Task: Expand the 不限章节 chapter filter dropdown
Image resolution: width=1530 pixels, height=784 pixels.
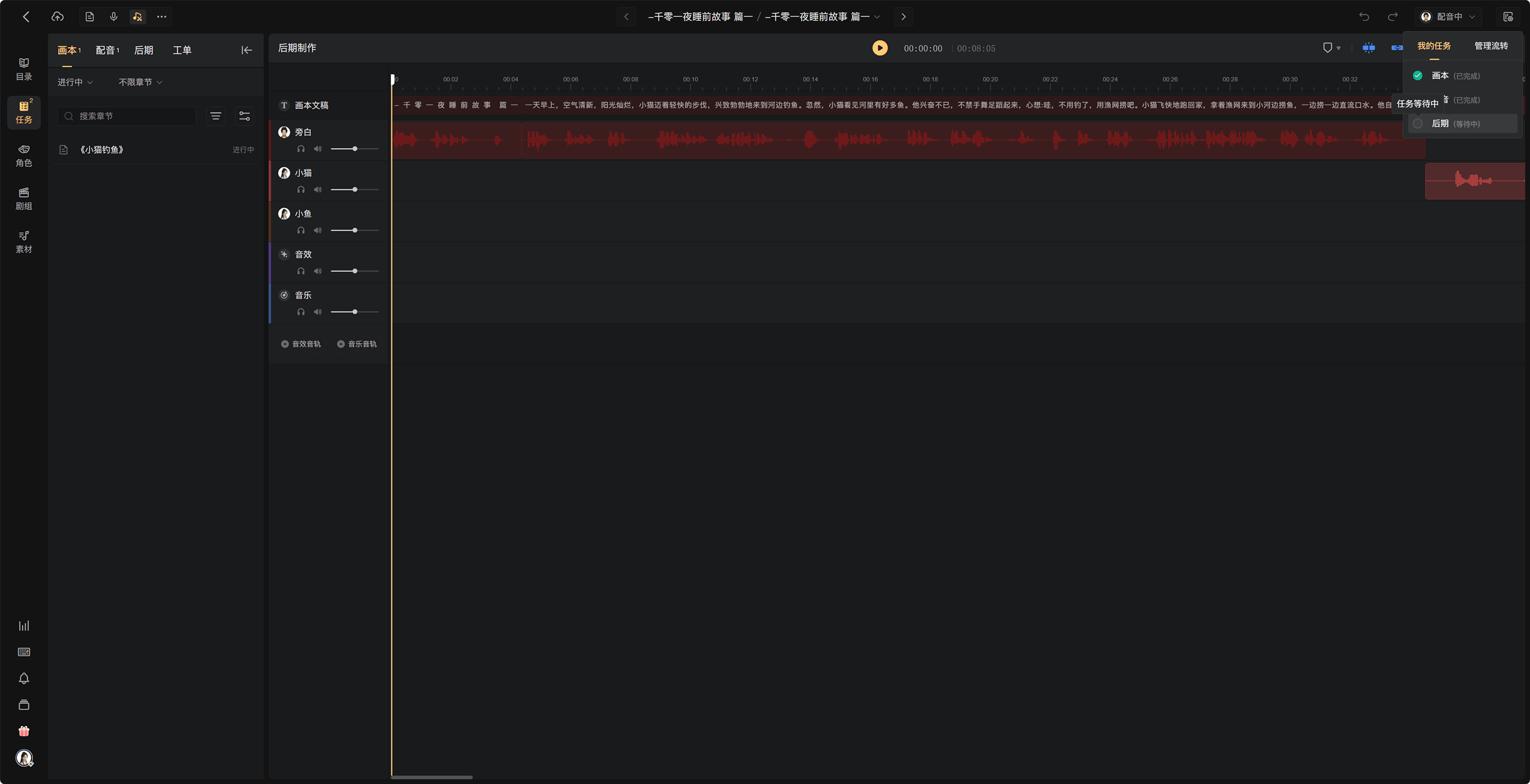Action: [x=140, y=82]
